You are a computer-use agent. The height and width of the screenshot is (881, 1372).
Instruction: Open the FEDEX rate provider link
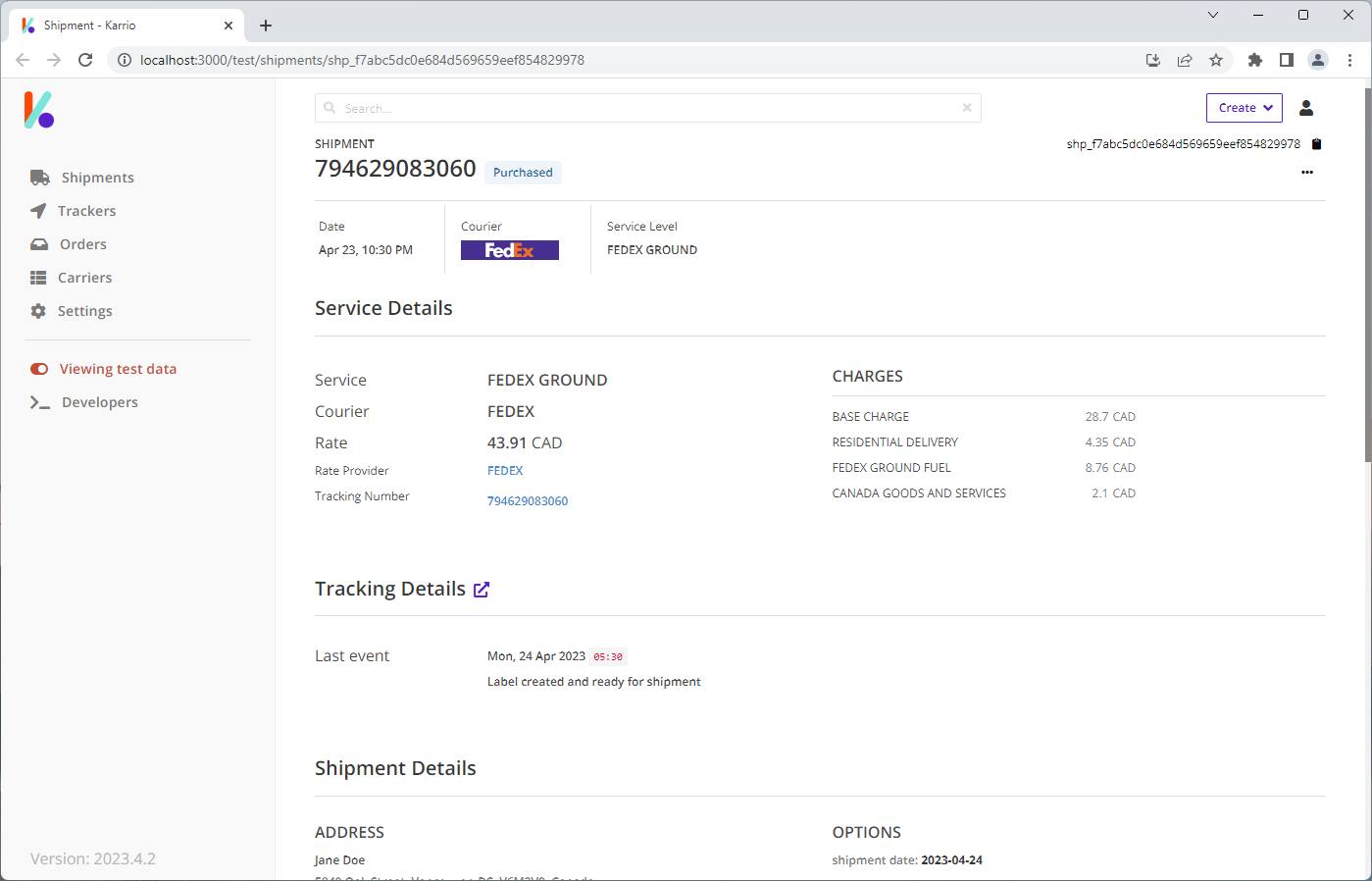(x=505, y=471)
